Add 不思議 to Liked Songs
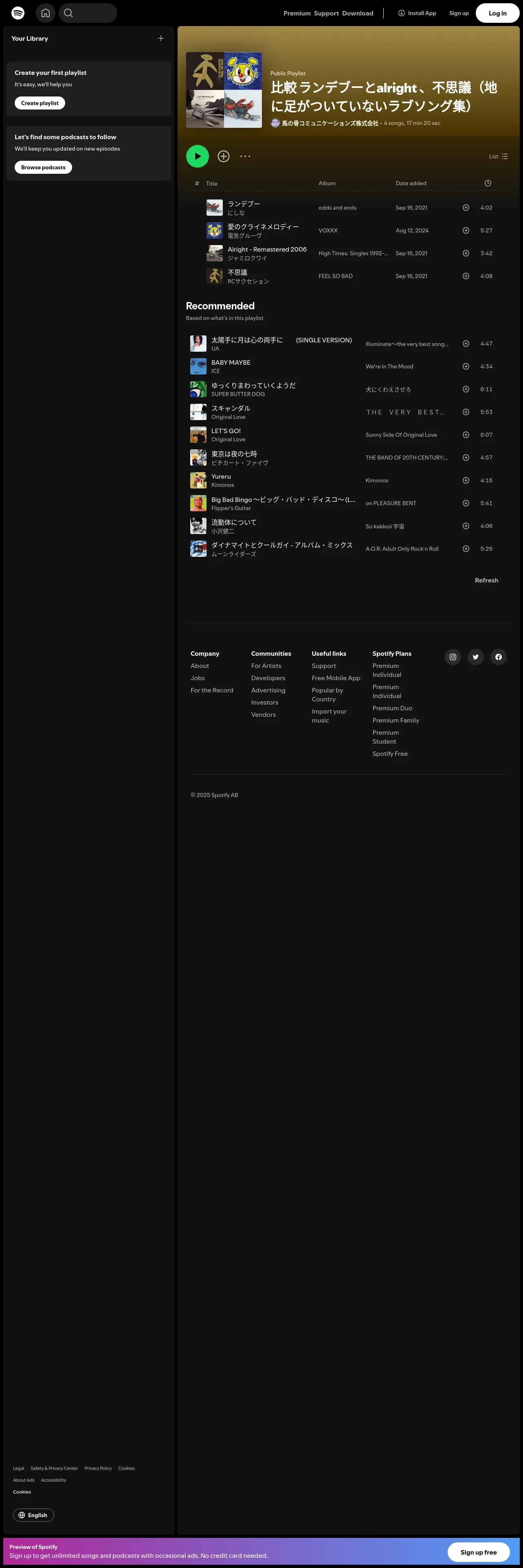The image size is (523, 1568). [x=466, y=276]
